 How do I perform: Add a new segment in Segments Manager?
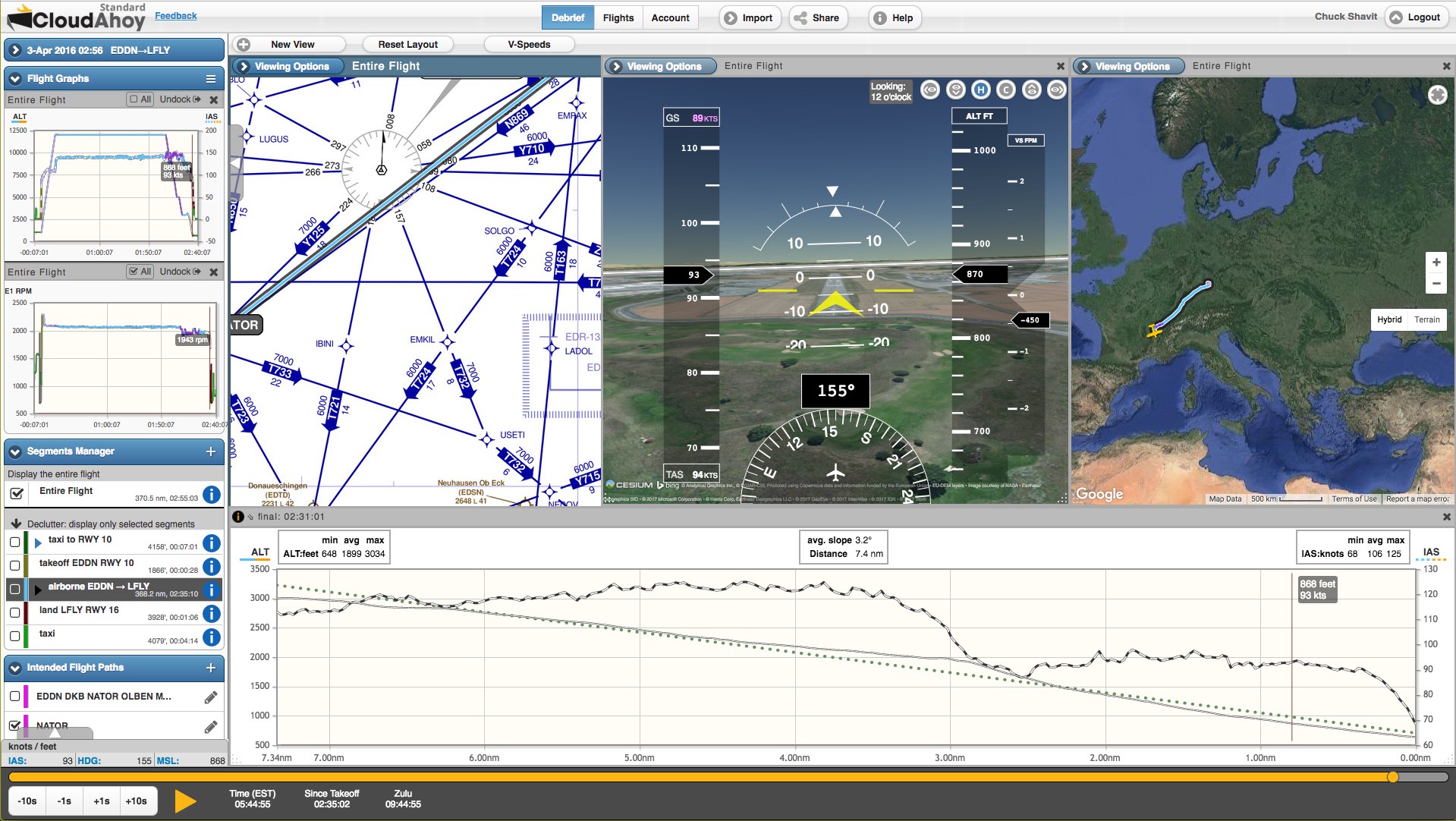(x=211, y=451)
